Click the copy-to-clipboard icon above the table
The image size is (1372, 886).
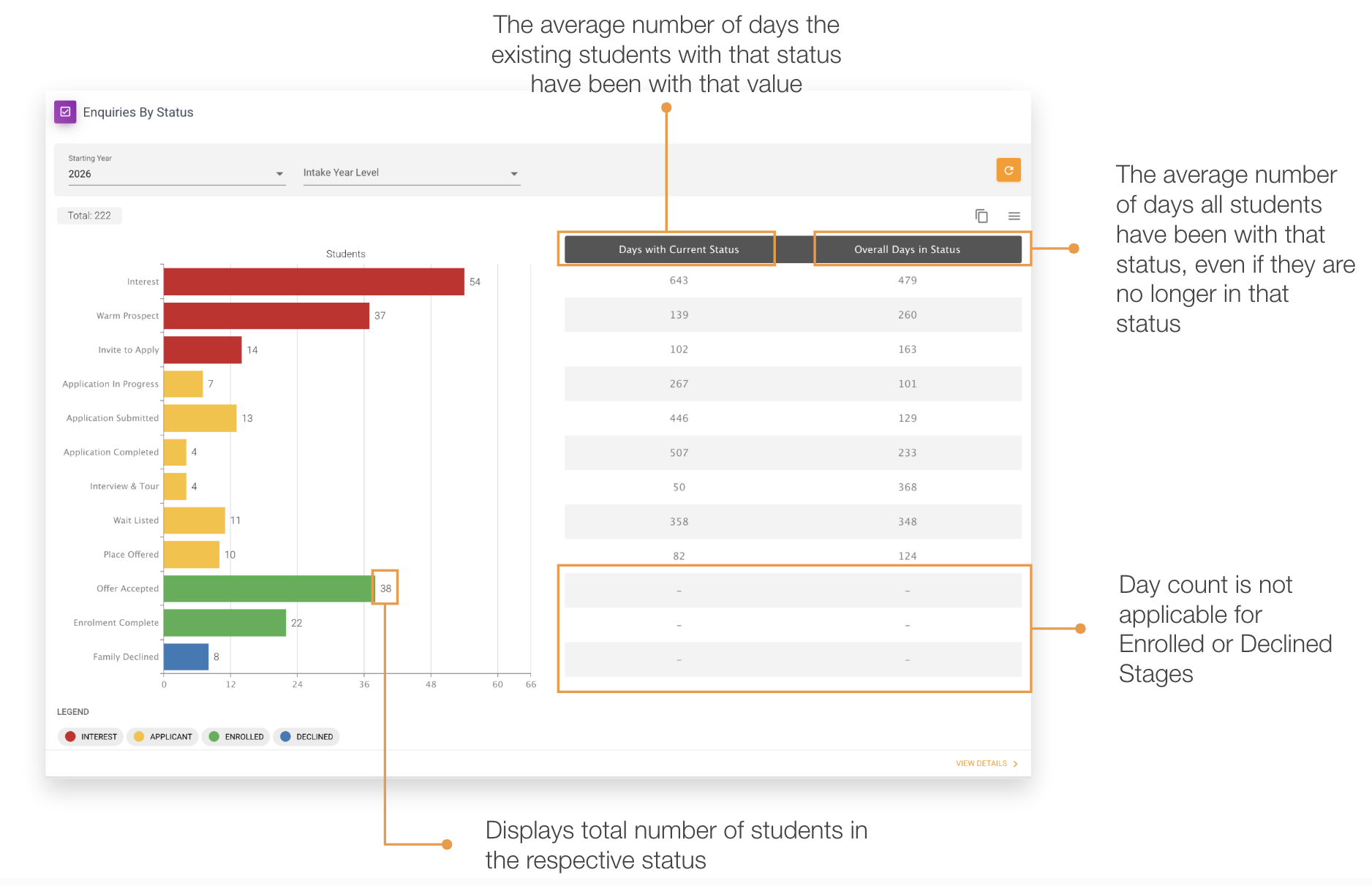pyautogui.click(x=981, y=216)
